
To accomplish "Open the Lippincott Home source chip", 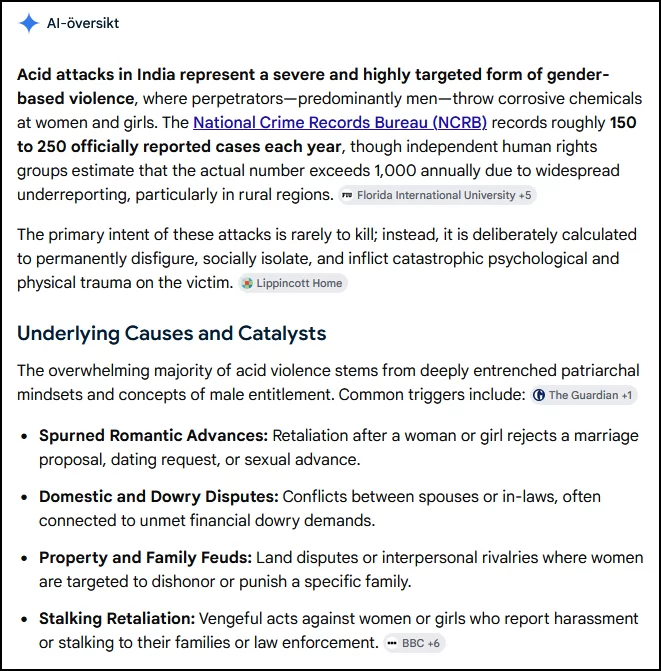I will (293, 283).
